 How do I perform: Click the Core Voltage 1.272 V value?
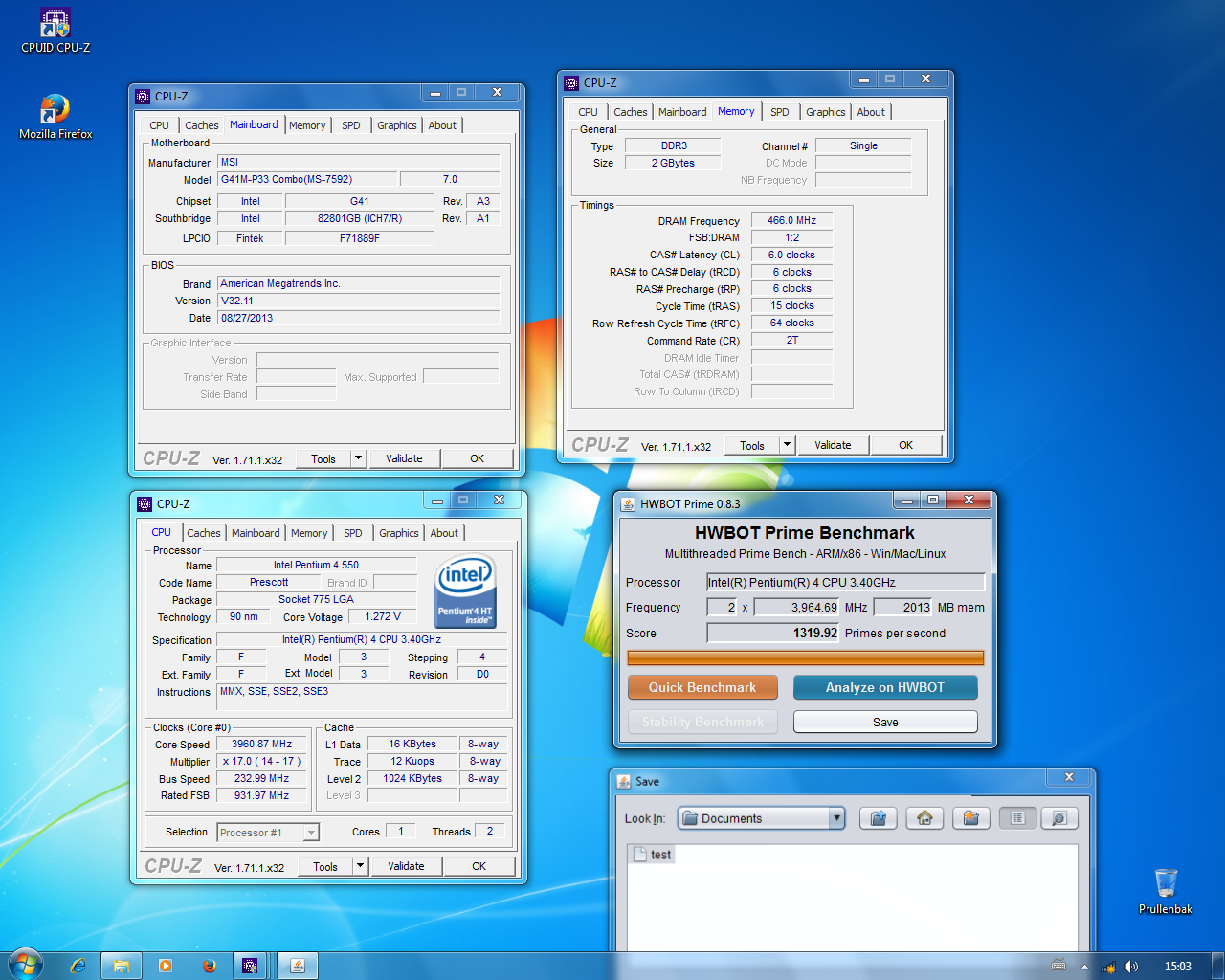[383, 616]
